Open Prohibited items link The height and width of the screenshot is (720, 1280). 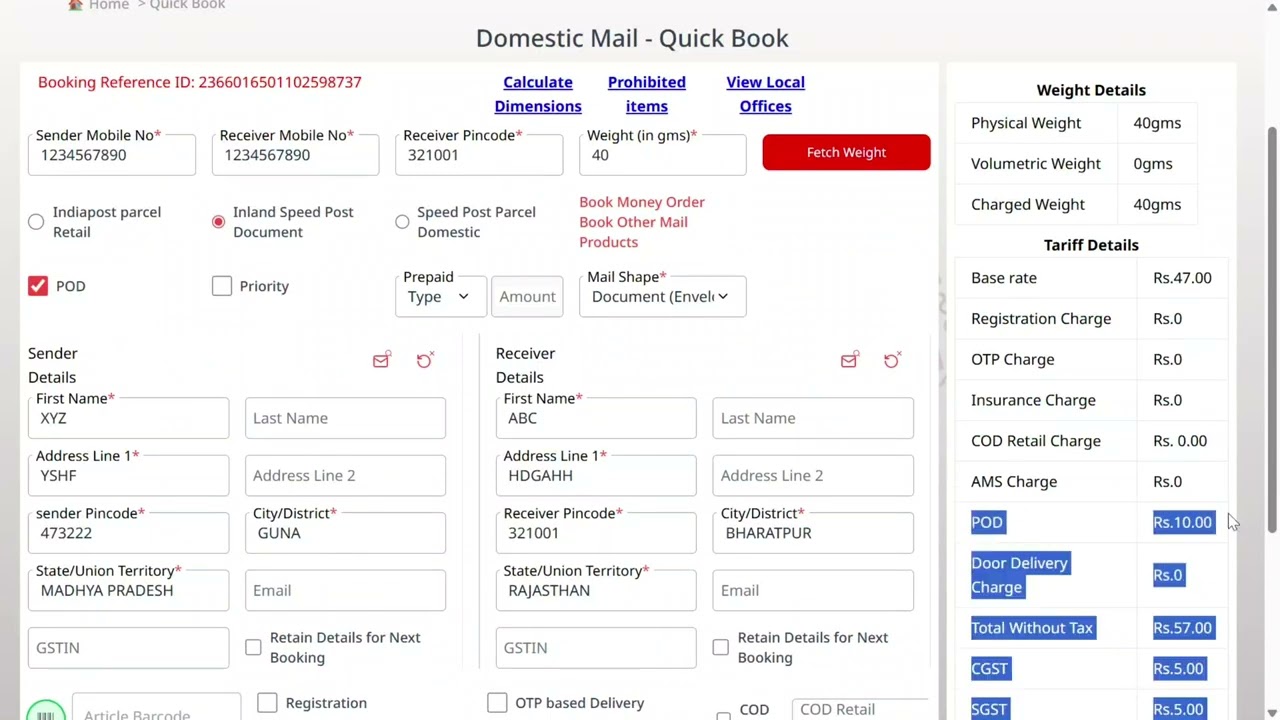coord(647,94)
